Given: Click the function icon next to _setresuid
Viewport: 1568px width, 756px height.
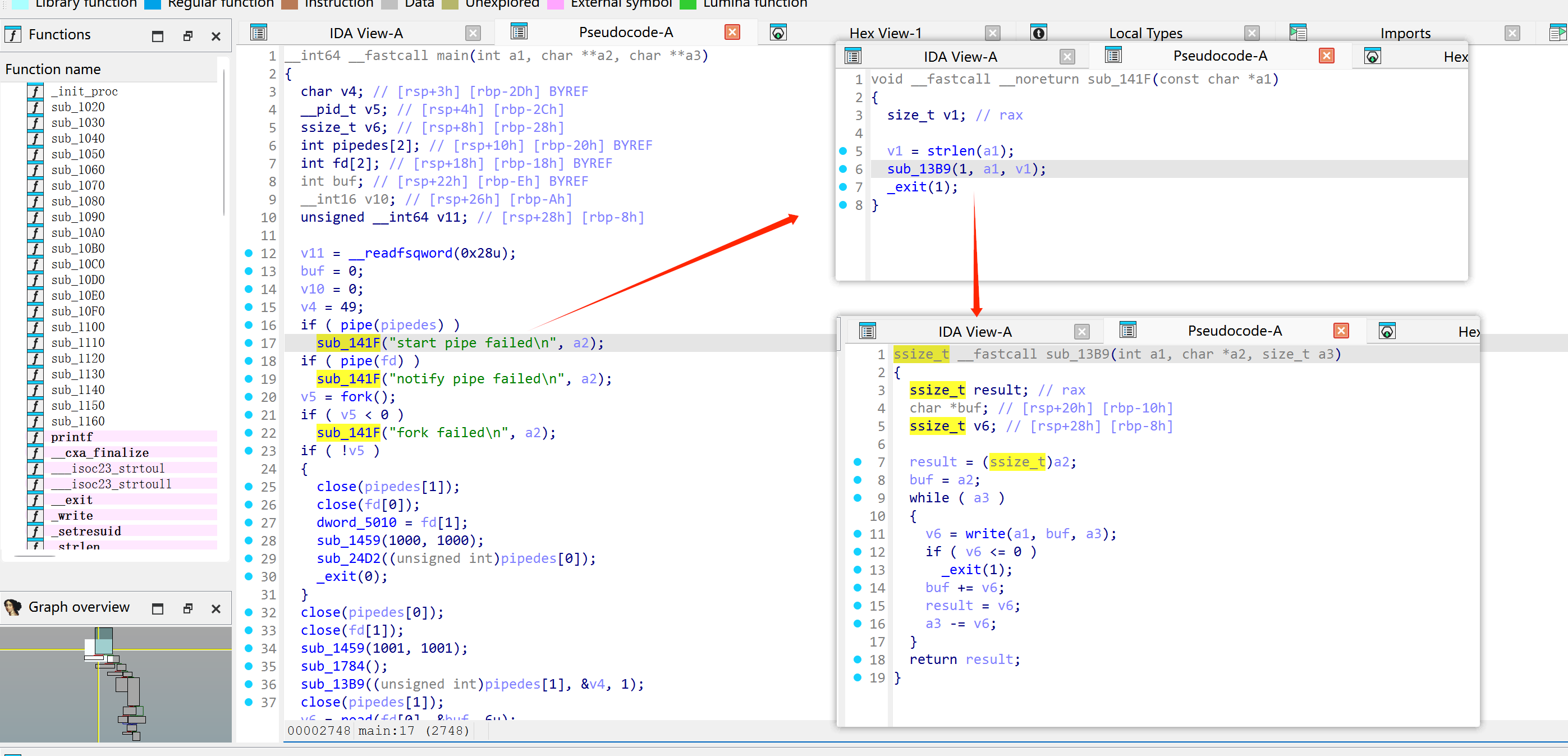Looking at the screenshot, I should click(x=35, y=532).
